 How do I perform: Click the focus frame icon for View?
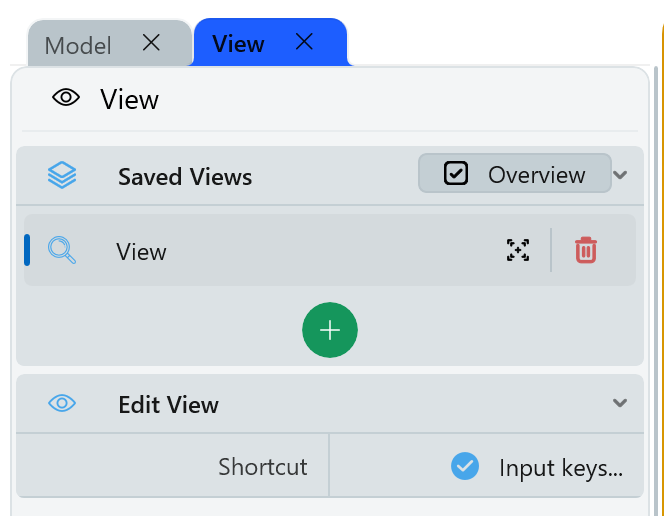[517, 251]
